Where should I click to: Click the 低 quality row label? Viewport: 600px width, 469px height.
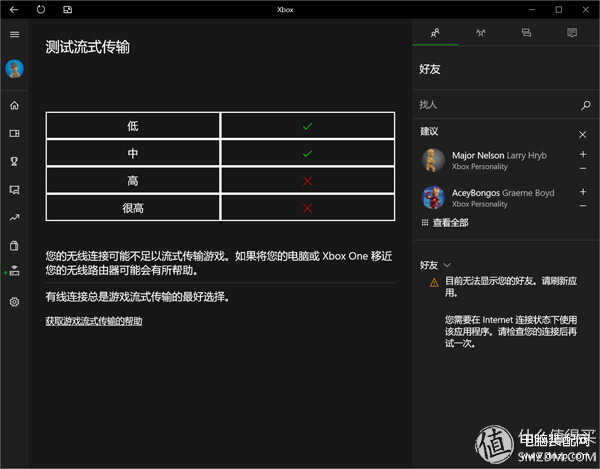[x=133, y=125]
